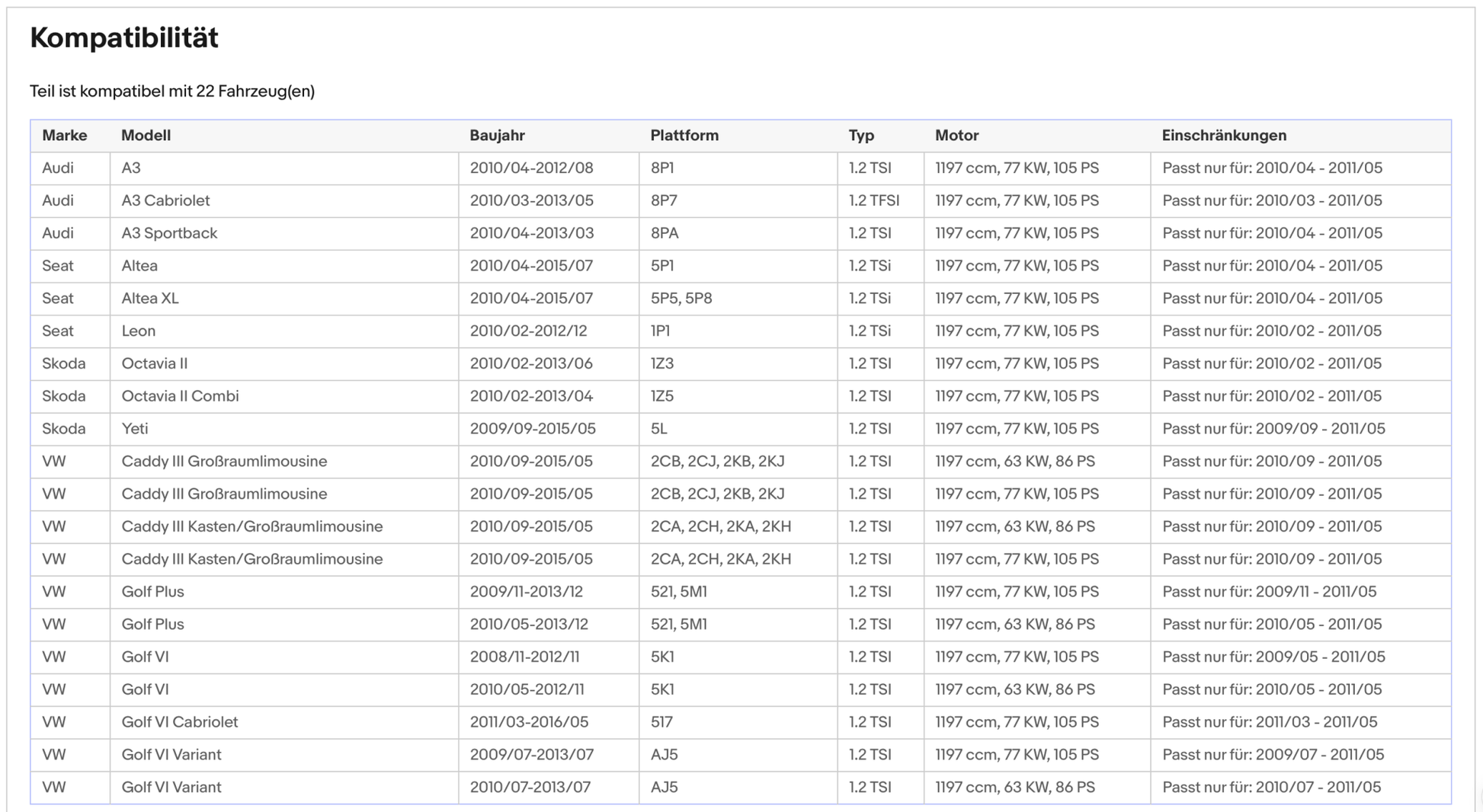The image size is (1483, 812).
Task: Click the Baujahr column header
Action: point(497,136)
